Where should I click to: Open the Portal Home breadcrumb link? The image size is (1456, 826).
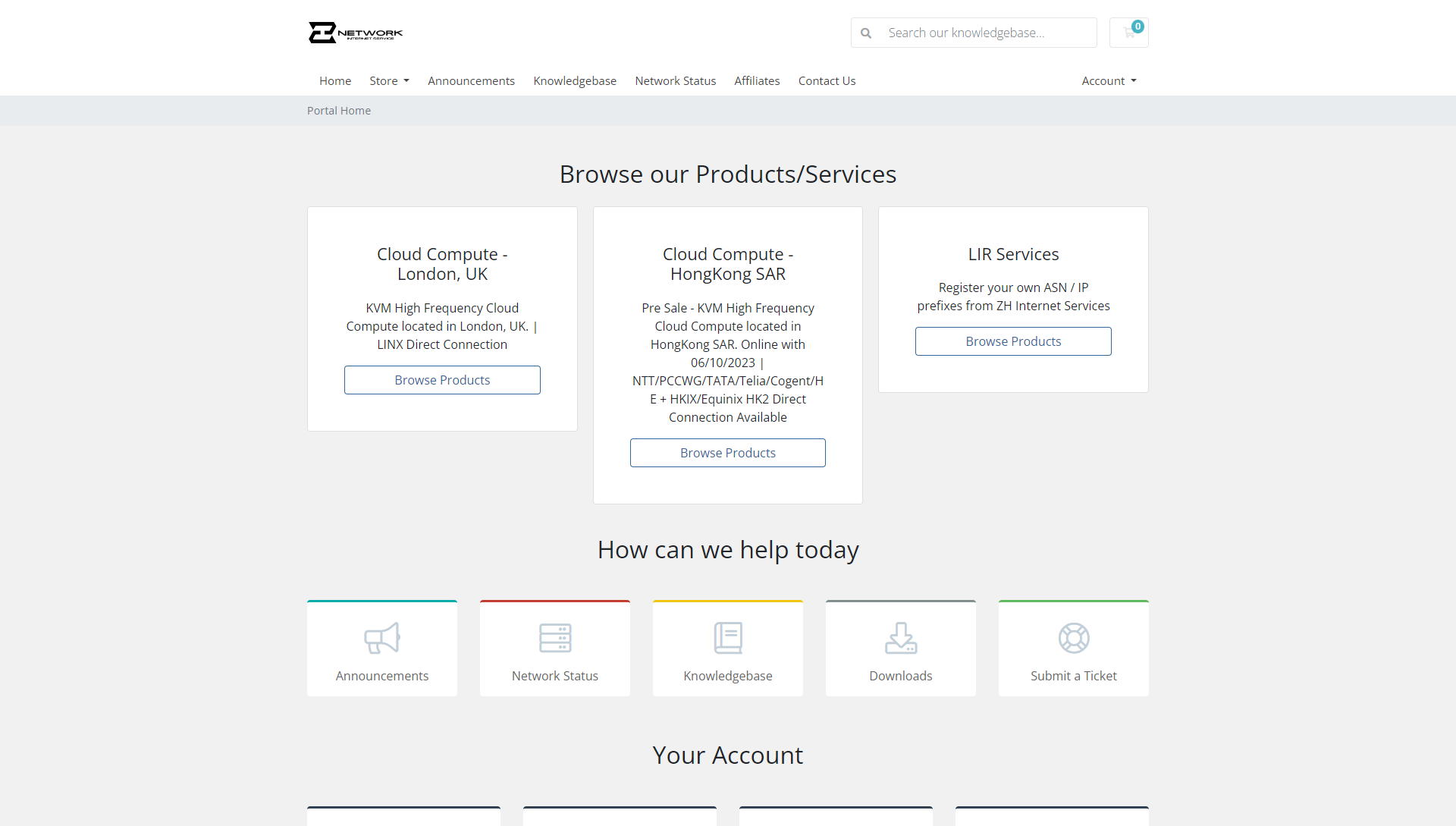point(339,110)
